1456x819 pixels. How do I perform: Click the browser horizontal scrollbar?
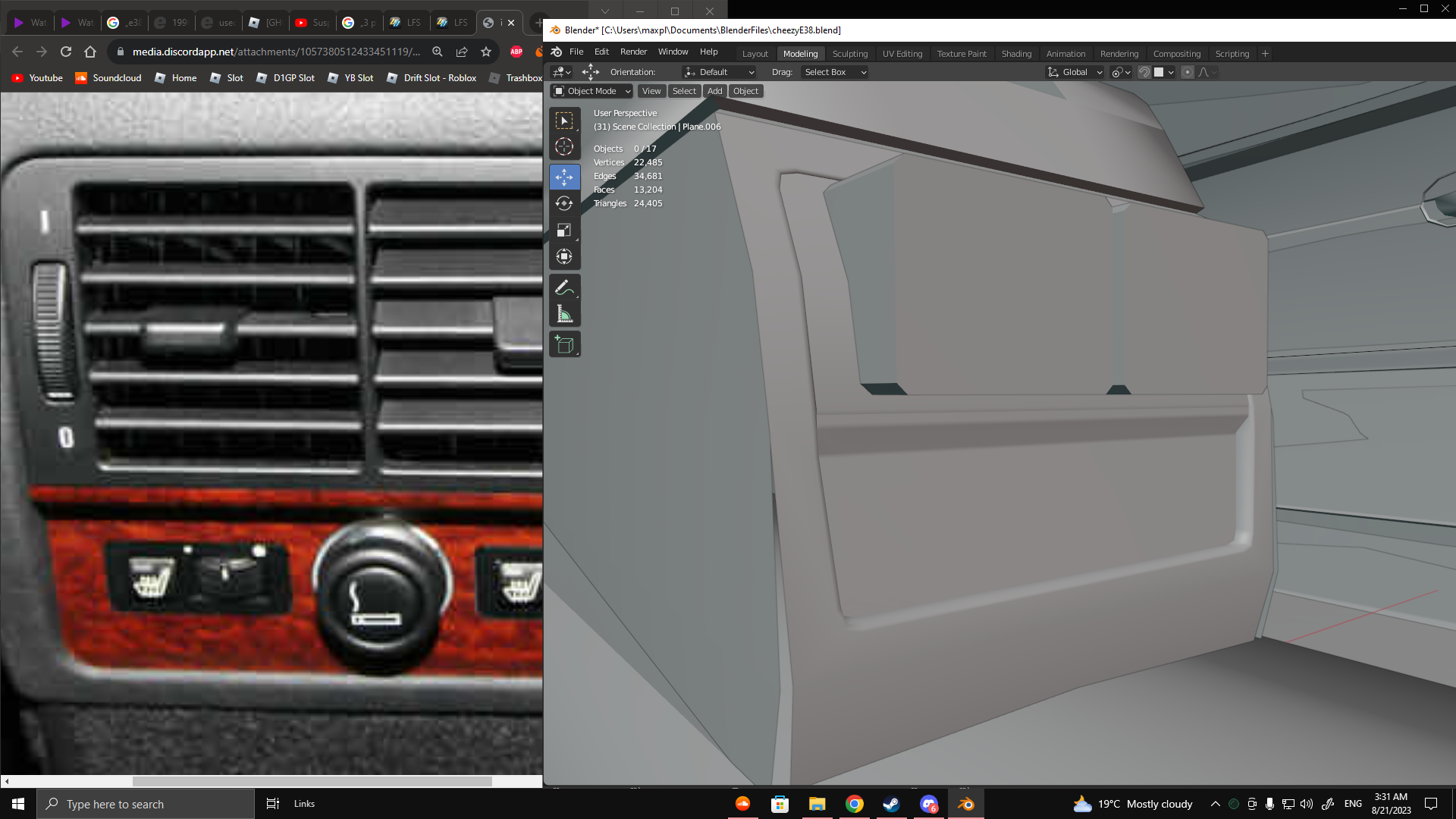(312, 781)
